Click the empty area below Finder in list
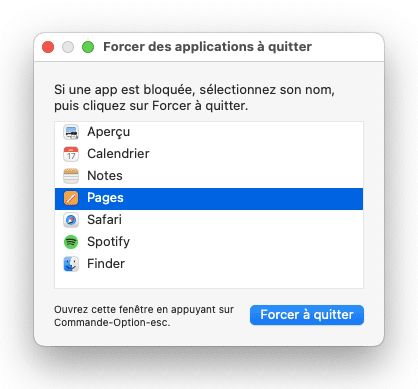 coord(209,281)
